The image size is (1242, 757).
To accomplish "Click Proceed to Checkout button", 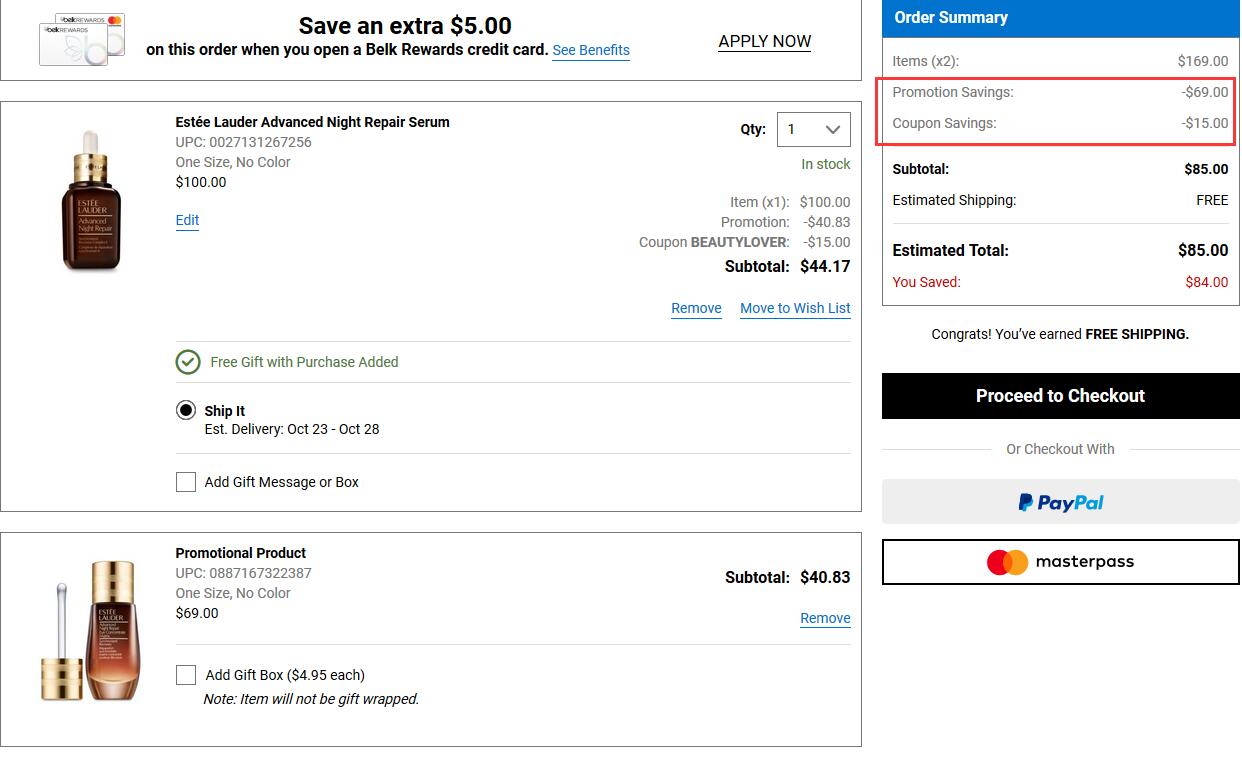I will (1060, 396).
